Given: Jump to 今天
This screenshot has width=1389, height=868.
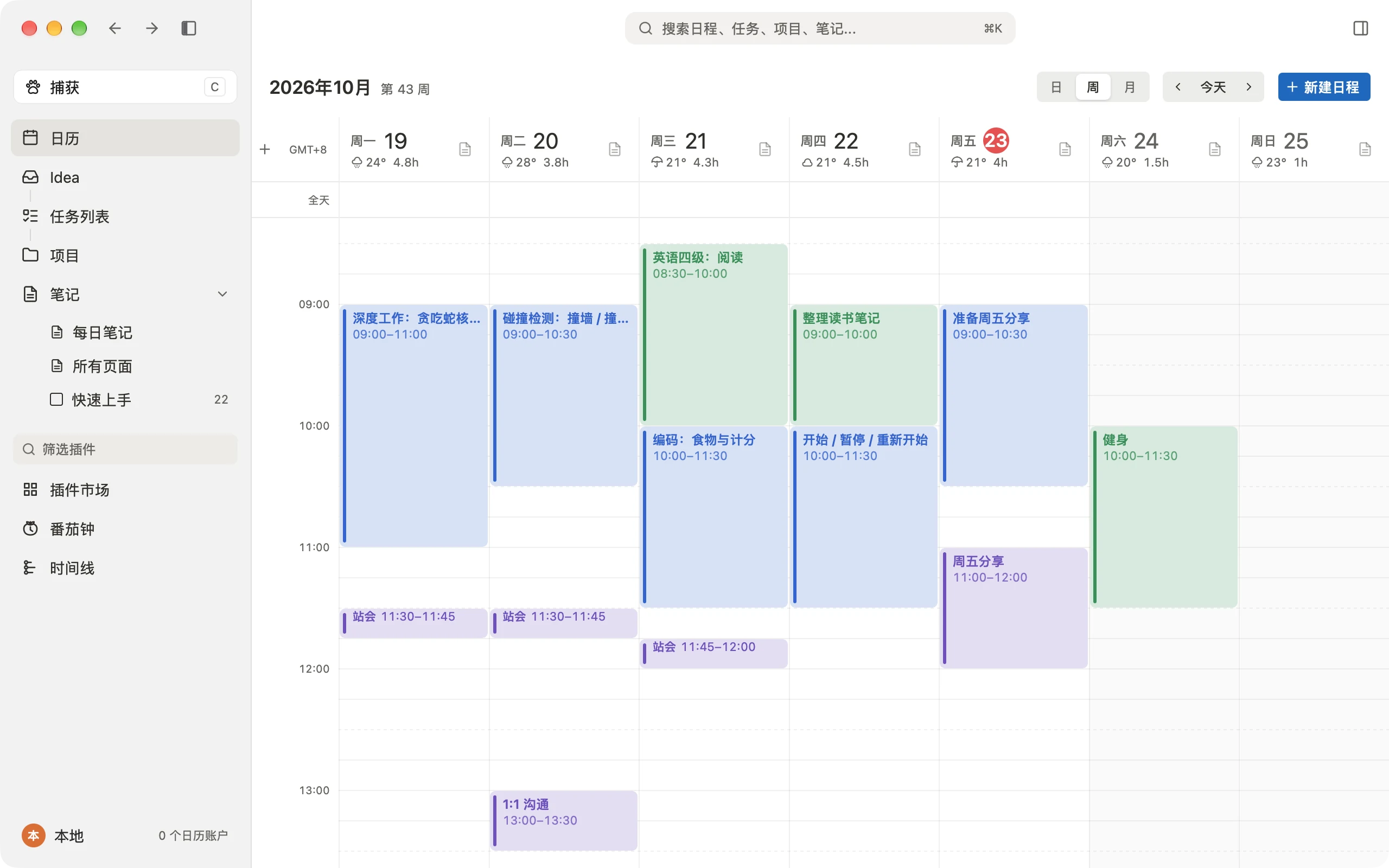Looking at the screenshot, I should click(x=1213, y=87).
